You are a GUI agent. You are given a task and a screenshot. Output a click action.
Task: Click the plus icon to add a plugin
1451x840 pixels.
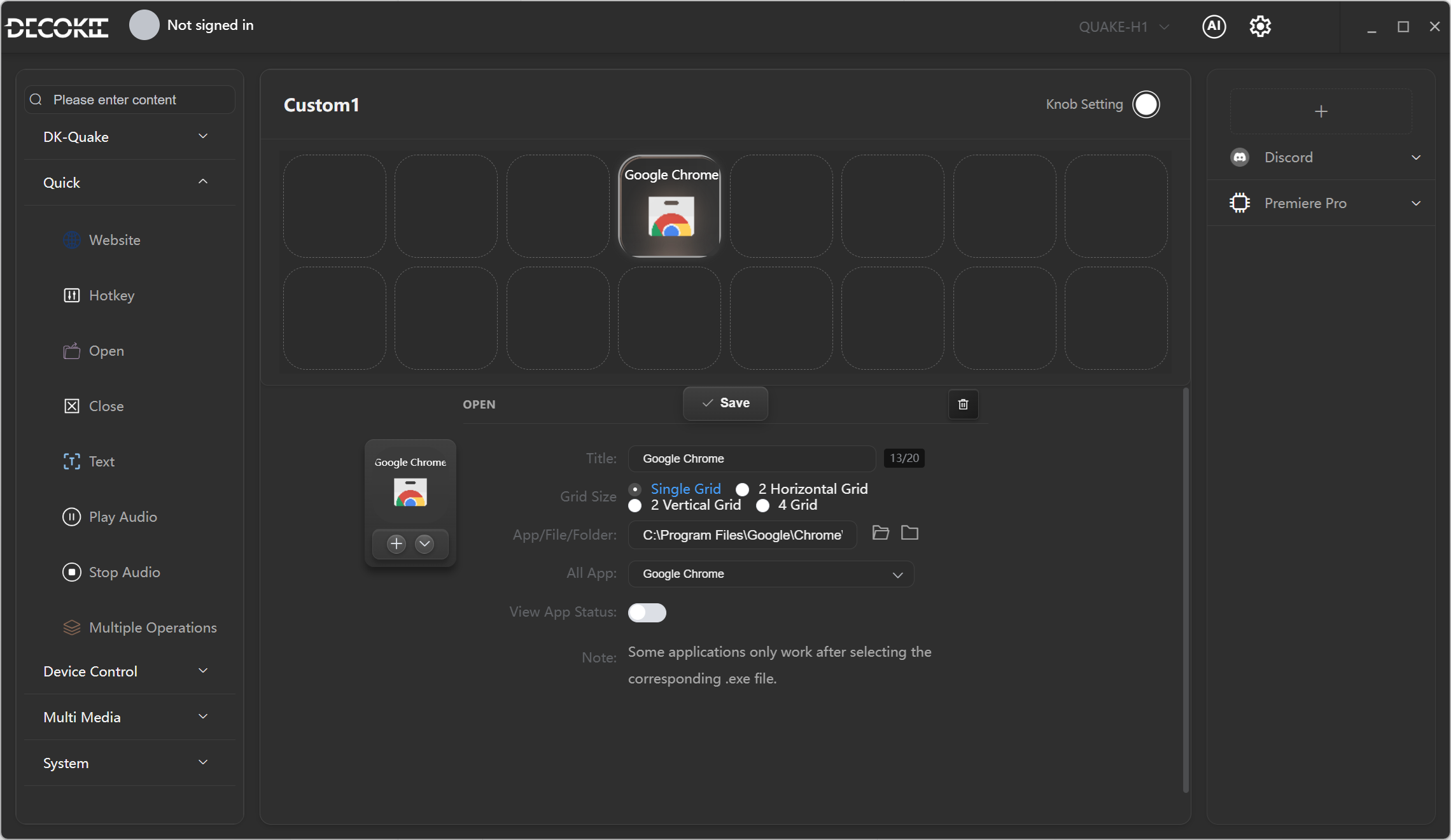(1321, 111)
